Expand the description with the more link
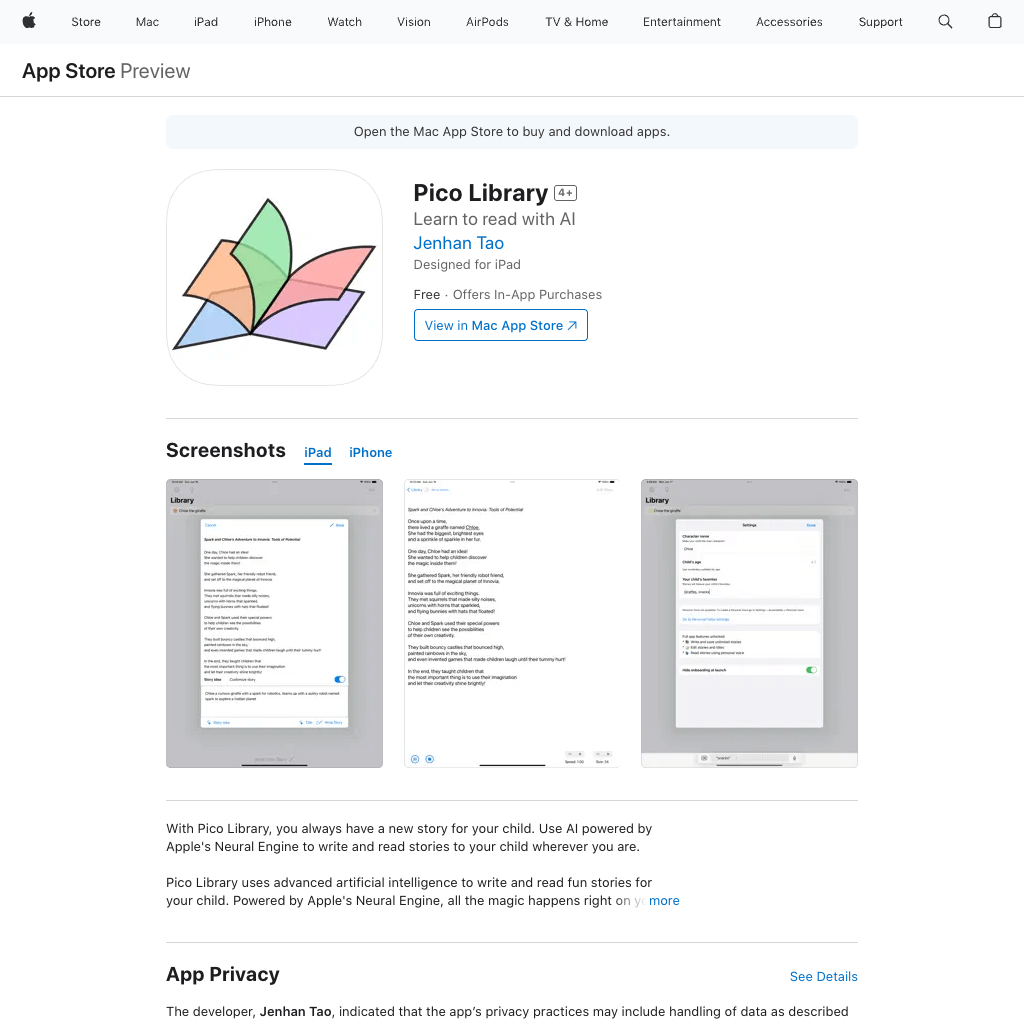 click(664, 900)
